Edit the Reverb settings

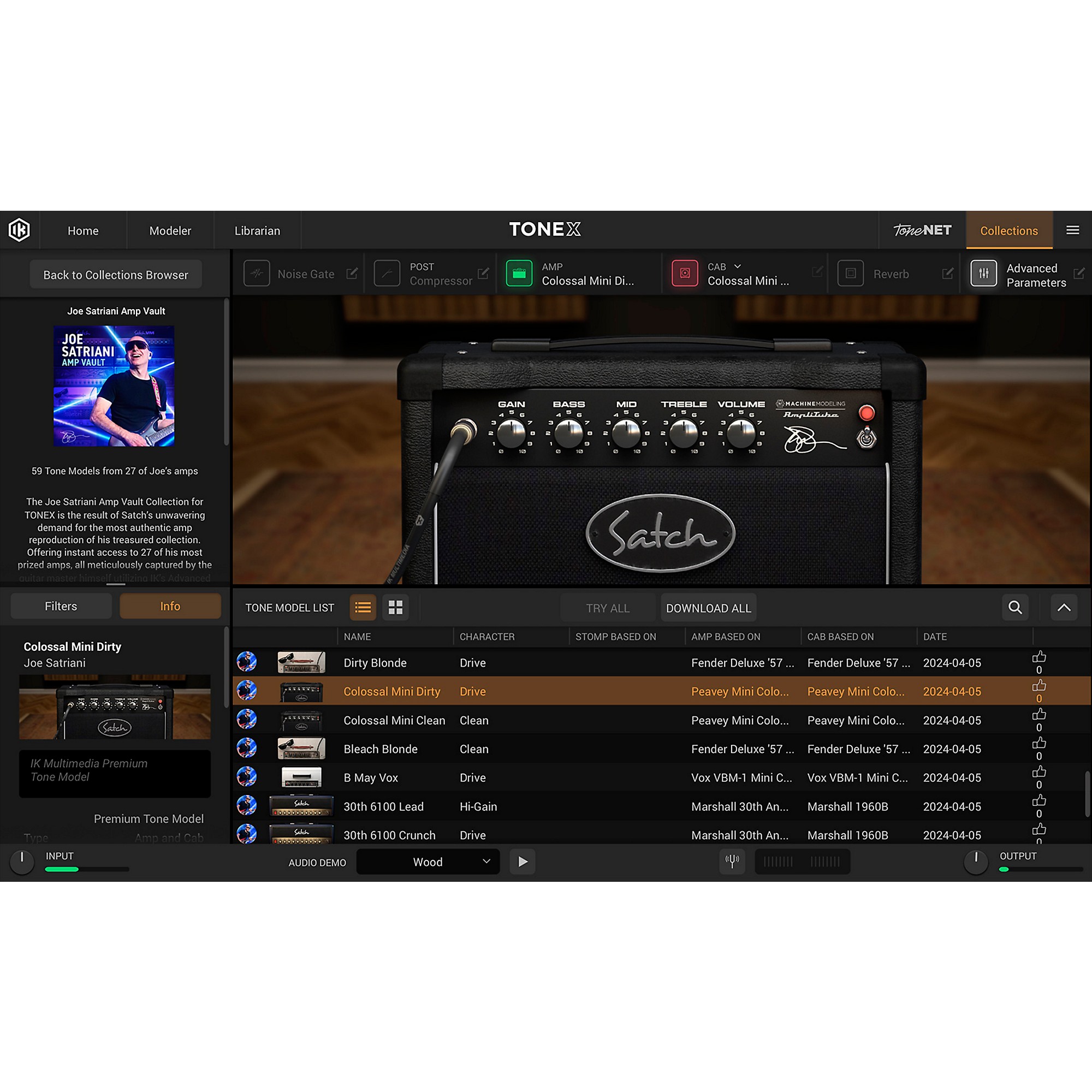click(x=948, y=274)
